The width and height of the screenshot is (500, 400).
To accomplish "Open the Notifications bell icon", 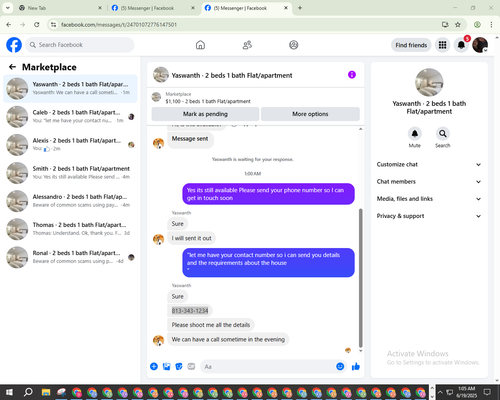I will coord(461,45).
